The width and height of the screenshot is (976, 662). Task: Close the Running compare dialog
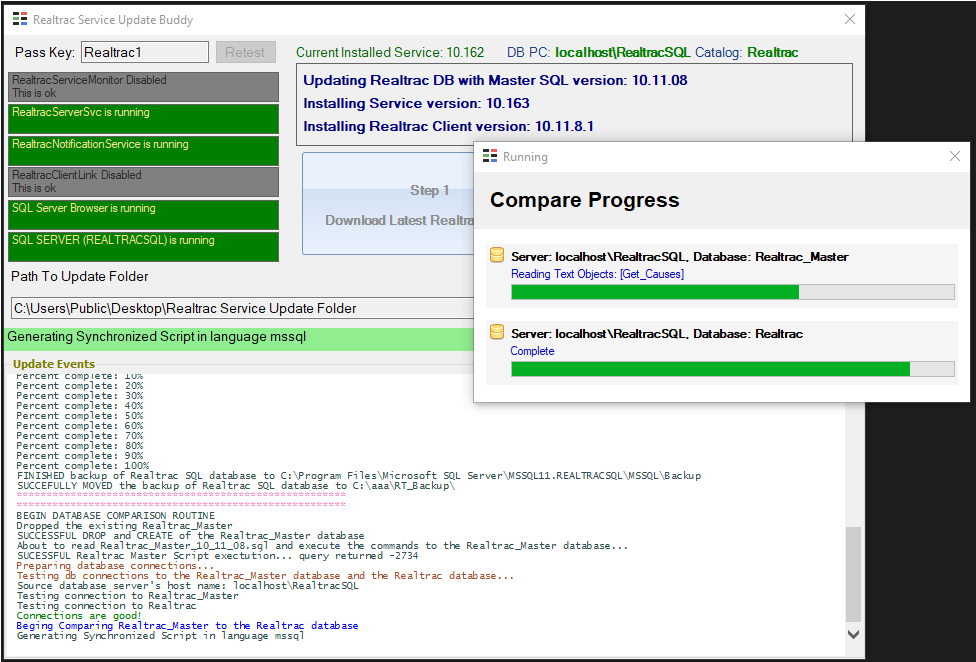955,156
